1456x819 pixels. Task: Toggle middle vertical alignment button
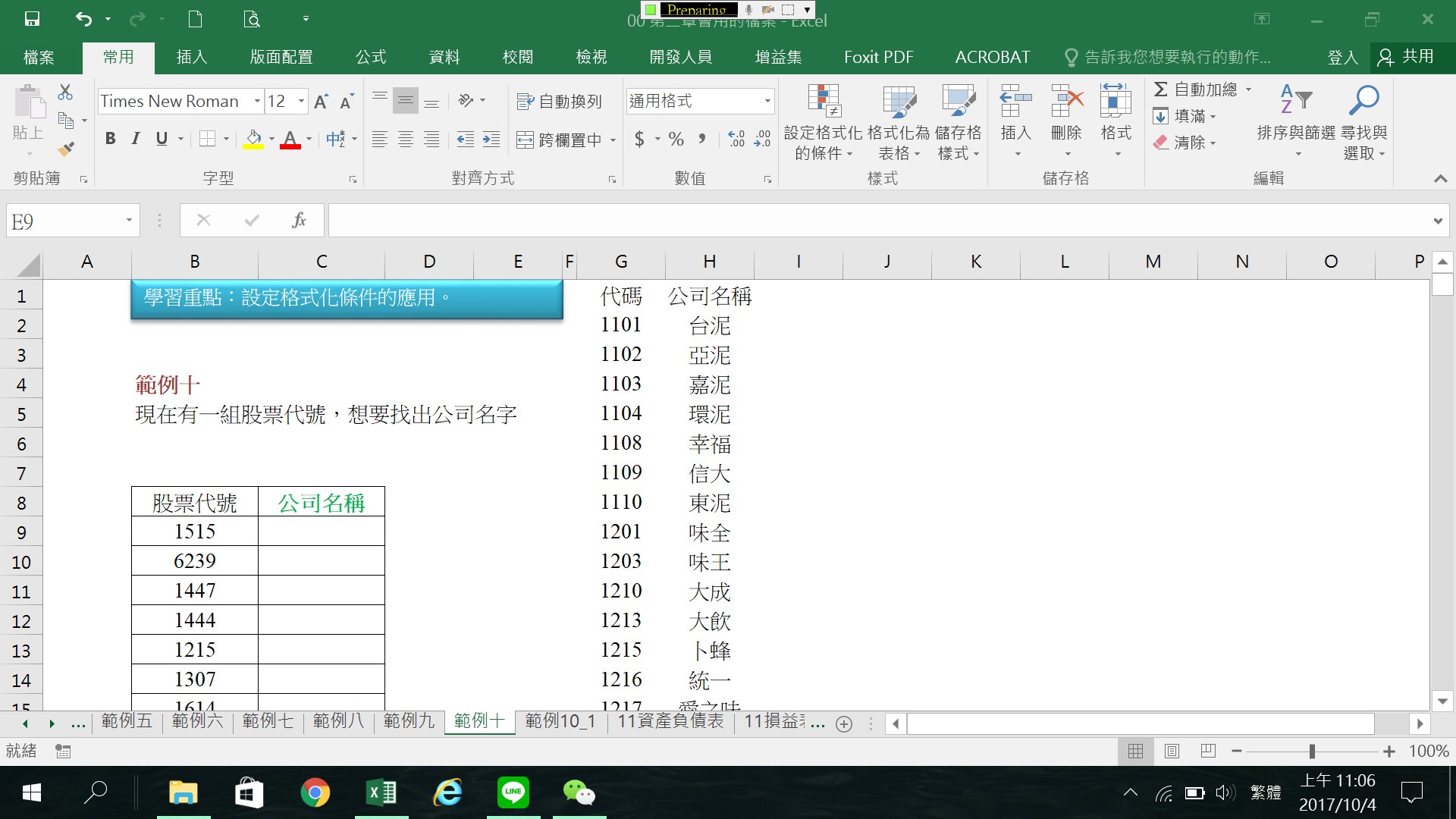point(406,101)
